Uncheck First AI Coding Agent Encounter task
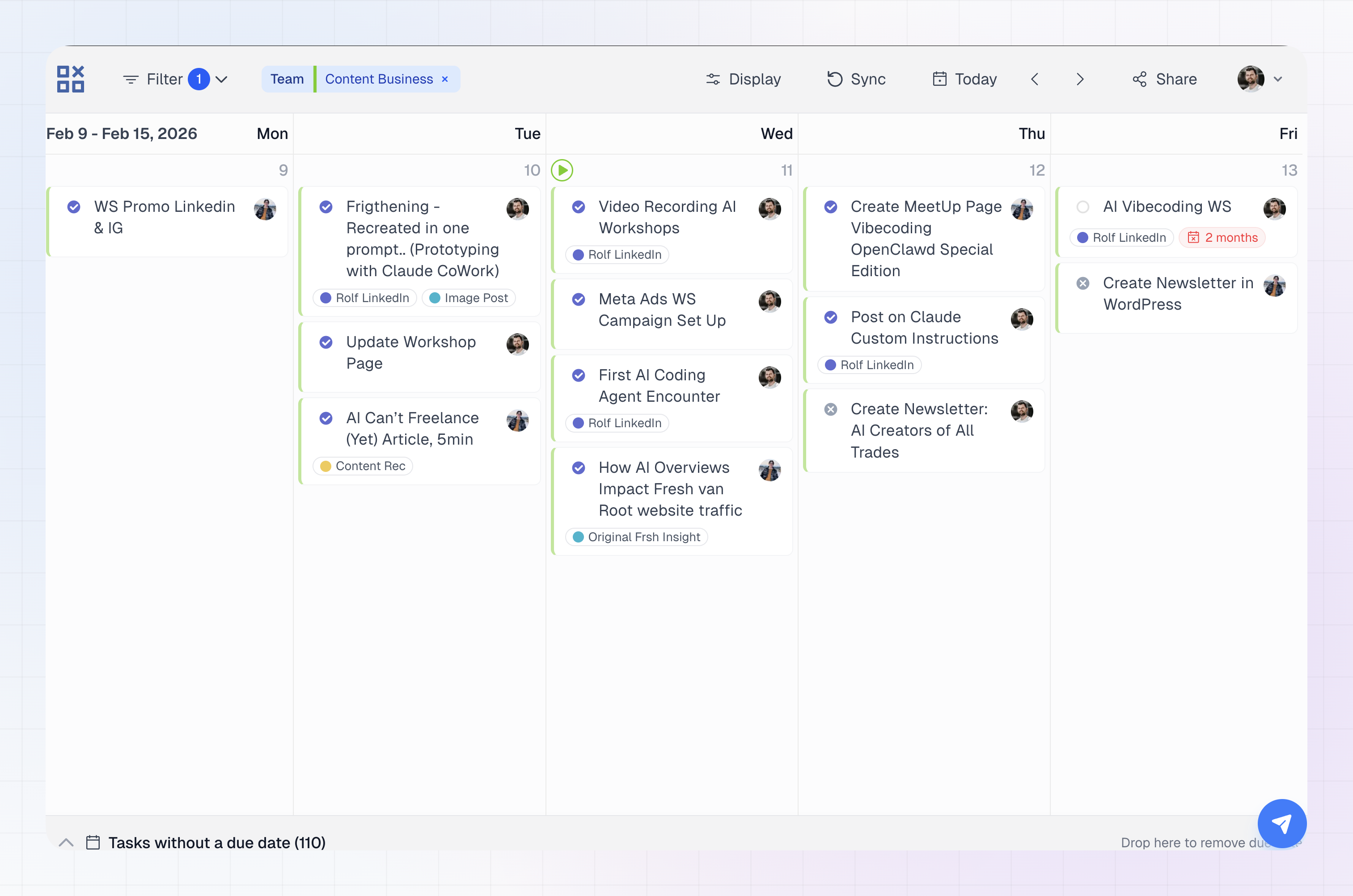 [x=579, y=375]
